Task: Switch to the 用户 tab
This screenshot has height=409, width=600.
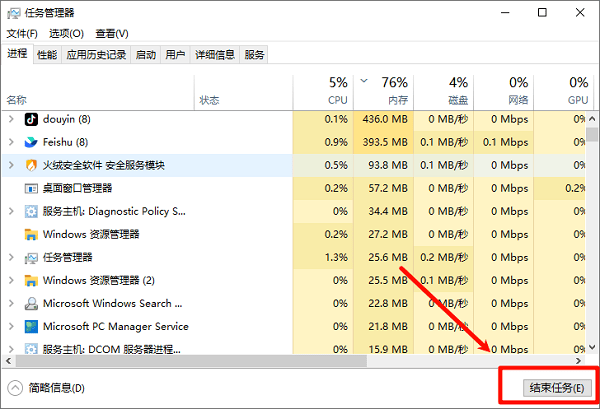Action: (175, 55)
